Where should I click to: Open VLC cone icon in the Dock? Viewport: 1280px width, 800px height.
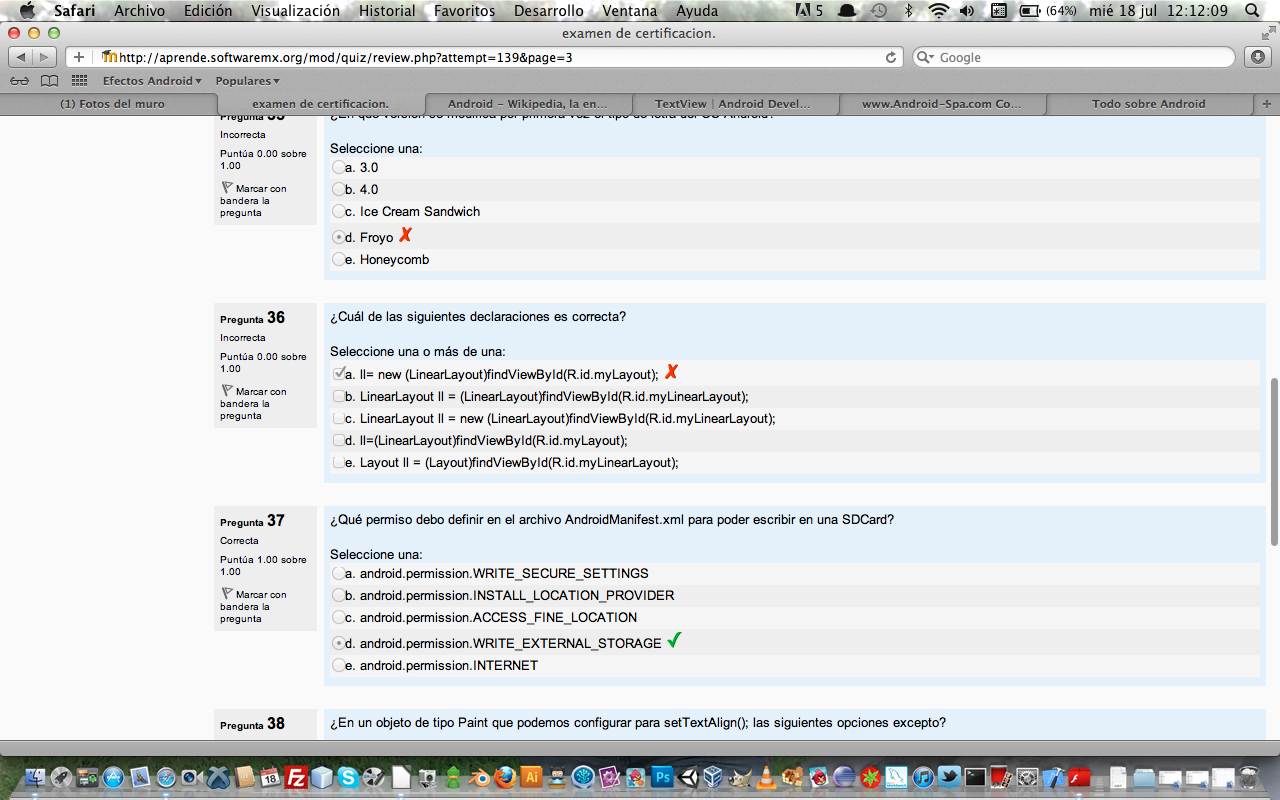coord(766,777)
